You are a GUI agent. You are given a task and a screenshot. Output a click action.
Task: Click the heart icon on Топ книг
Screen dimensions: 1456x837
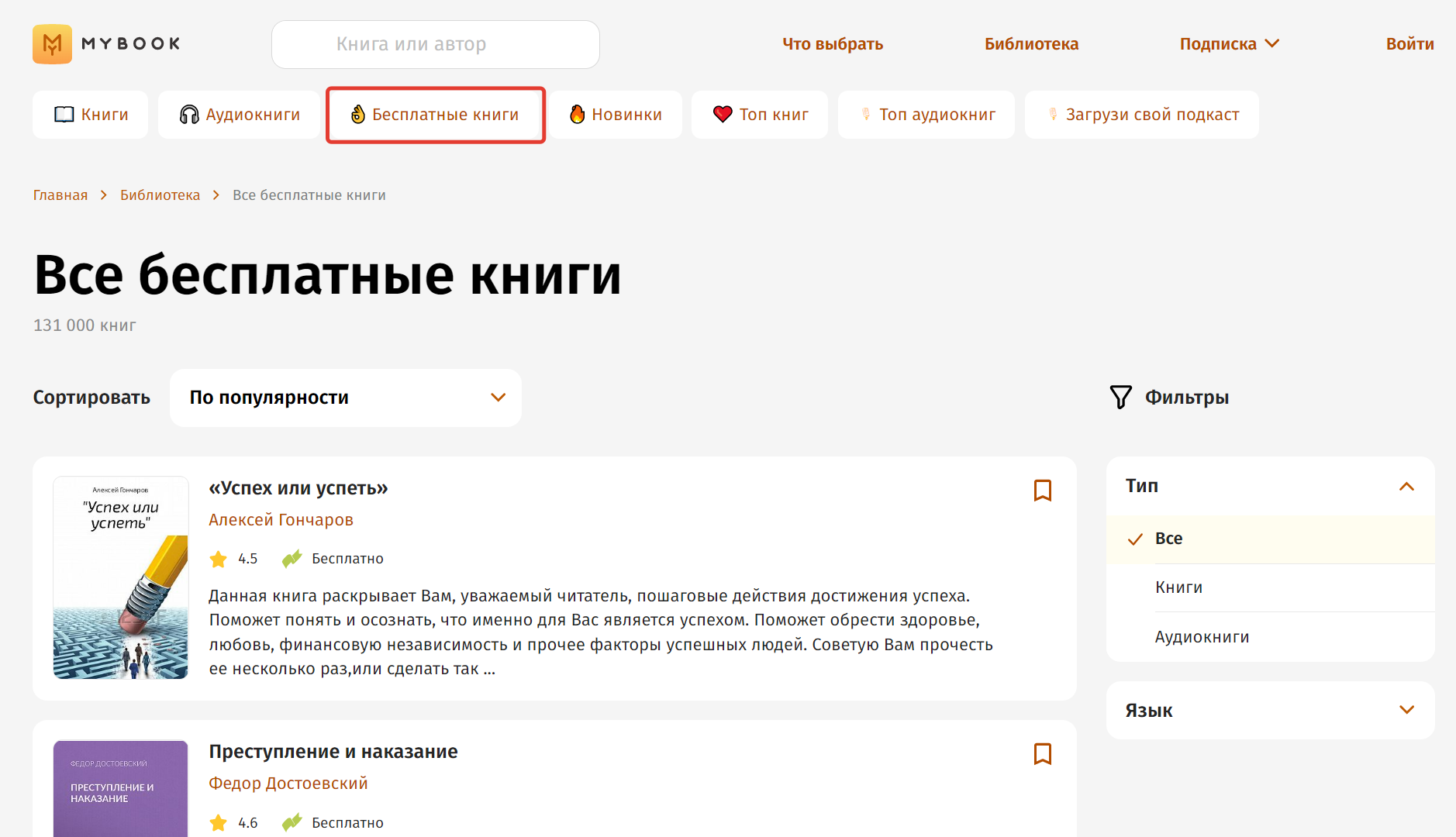click(723, 115)
